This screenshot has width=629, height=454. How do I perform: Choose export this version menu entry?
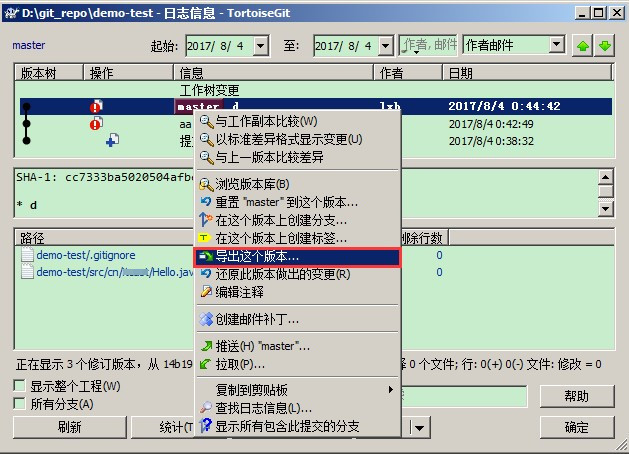click(x=297, y=256)
